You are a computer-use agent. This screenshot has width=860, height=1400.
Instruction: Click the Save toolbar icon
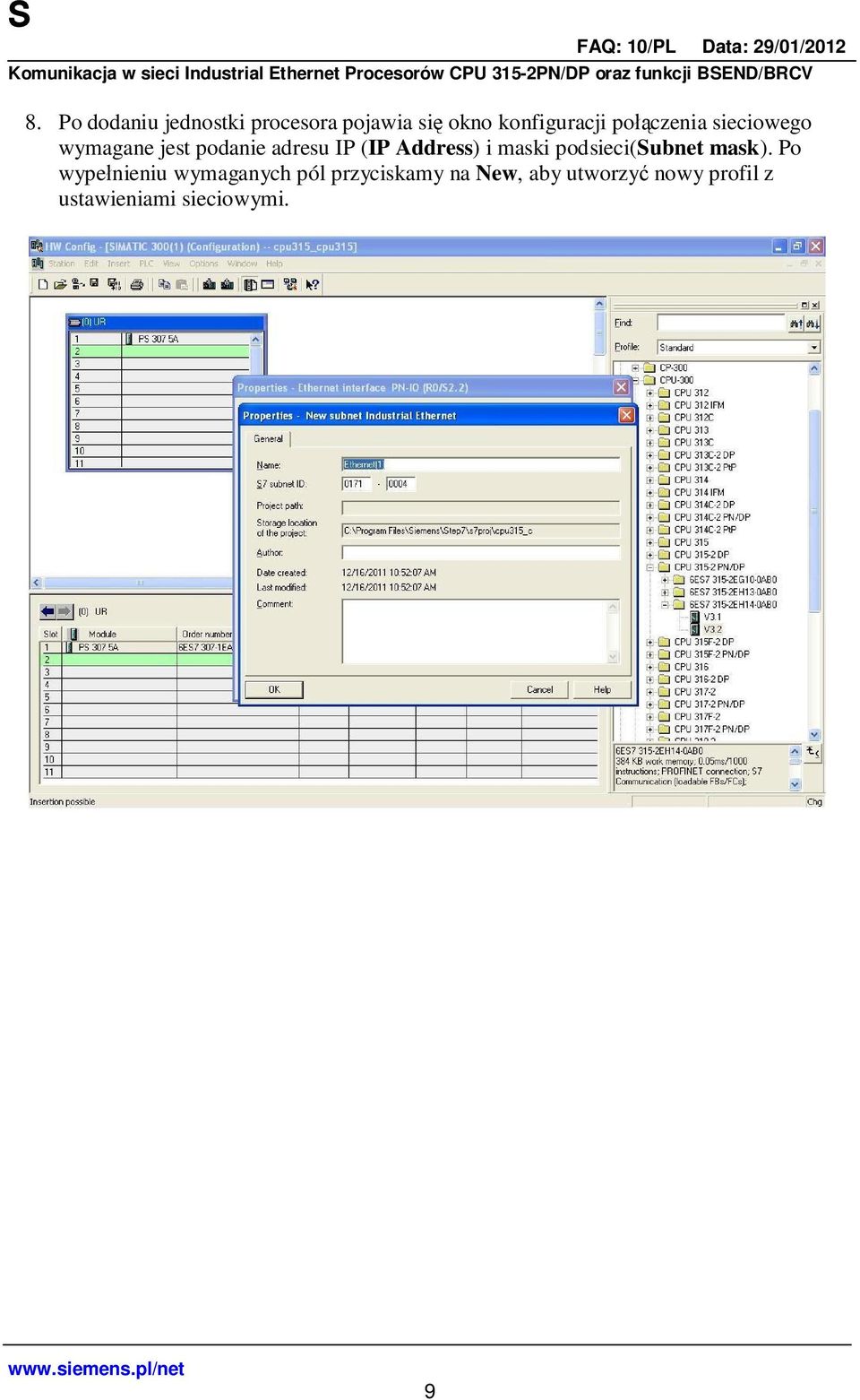93,283
